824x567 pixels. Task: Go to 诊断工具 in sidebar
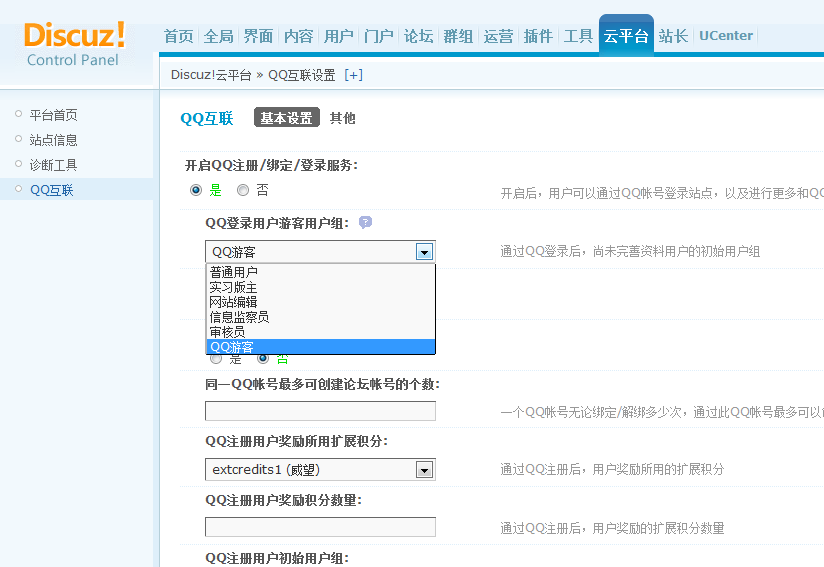point(53,165)
